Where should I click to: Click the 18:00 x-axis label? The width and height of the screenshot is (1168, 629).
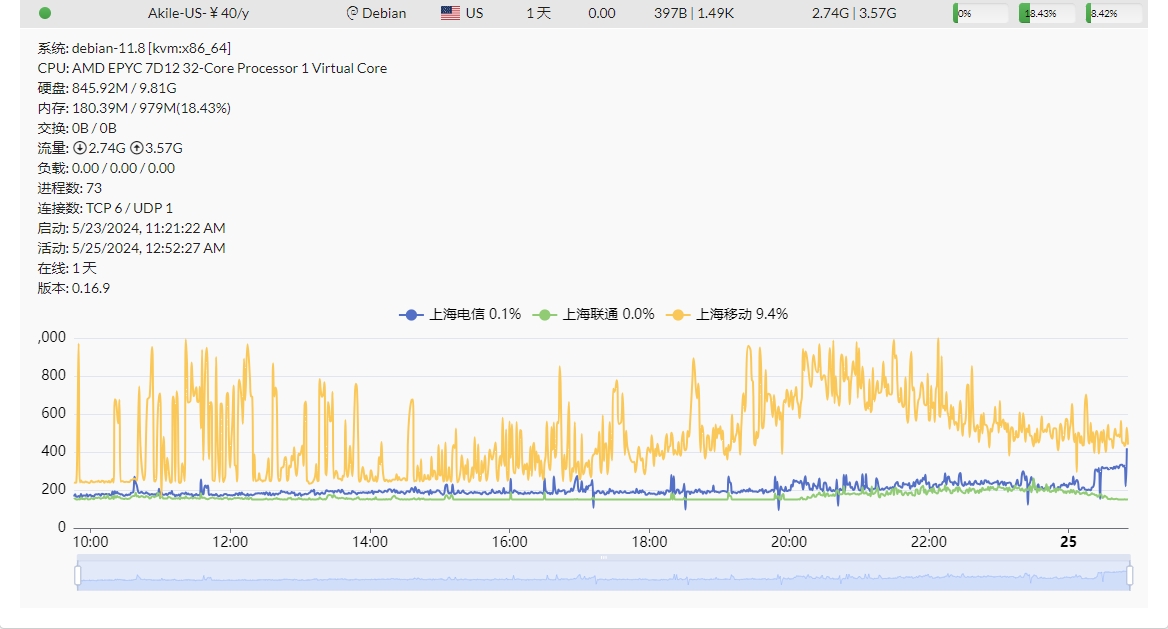coord(650,543)
